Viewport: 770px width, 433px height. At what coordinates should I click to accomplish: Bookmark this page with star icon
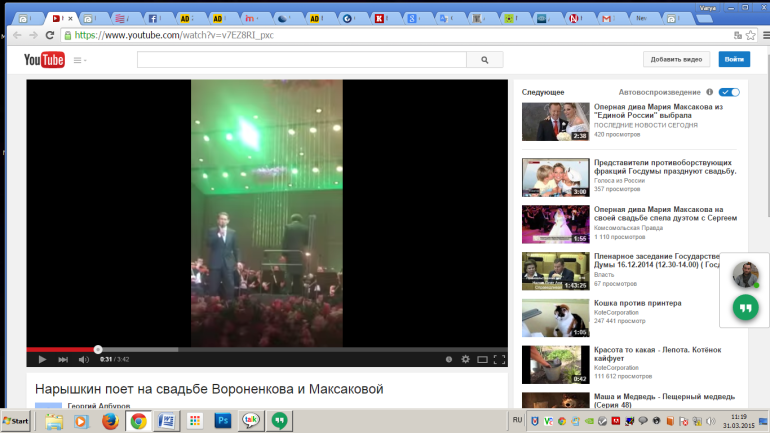tap(750, 35)
